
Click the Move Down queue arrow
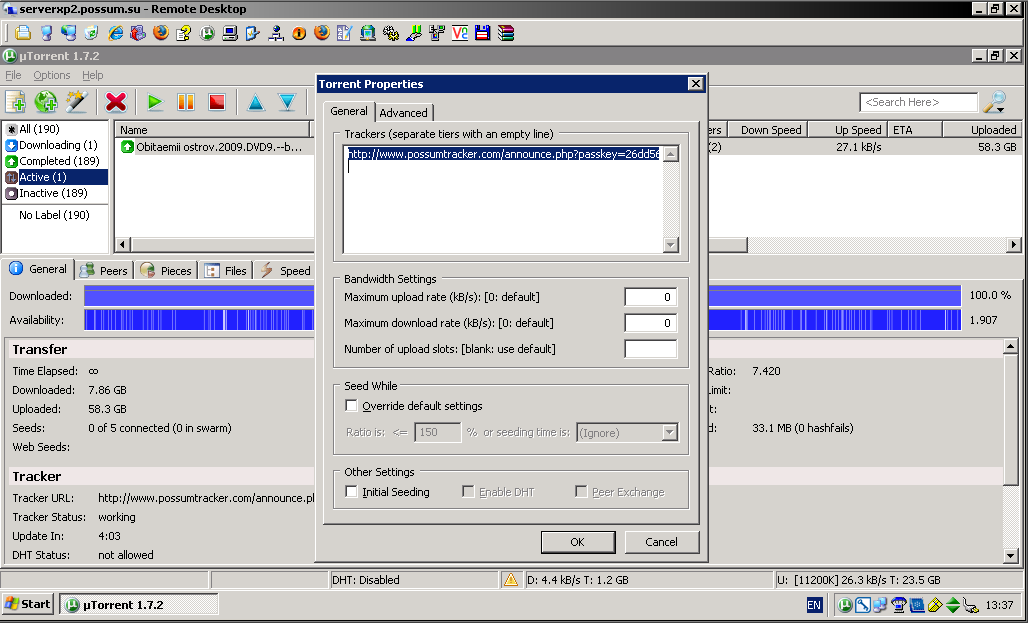pyautogui.click(x=287, y=102)
